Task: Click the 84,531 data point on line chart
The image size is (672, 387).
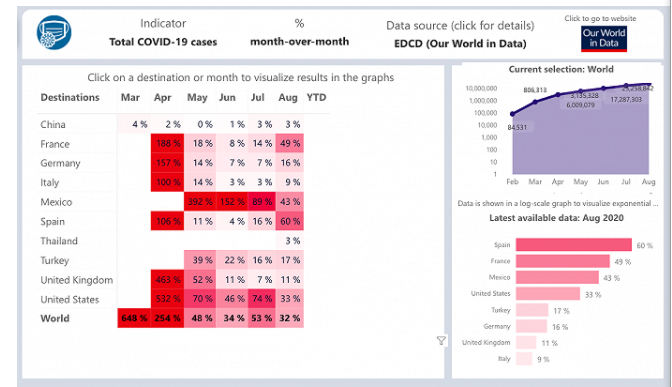Action: 513,114
